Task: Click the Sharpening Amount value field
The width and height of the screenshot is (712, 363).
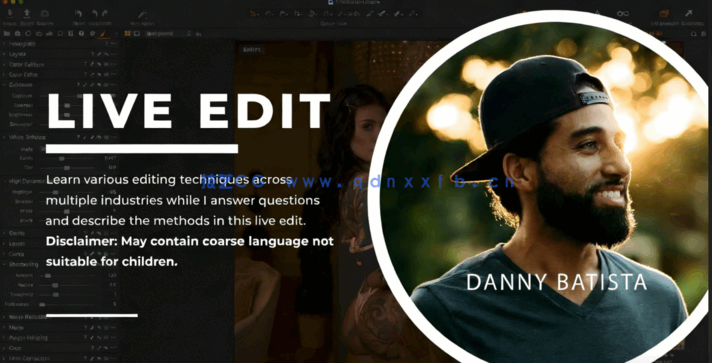Action: click(x=111, y=276)
